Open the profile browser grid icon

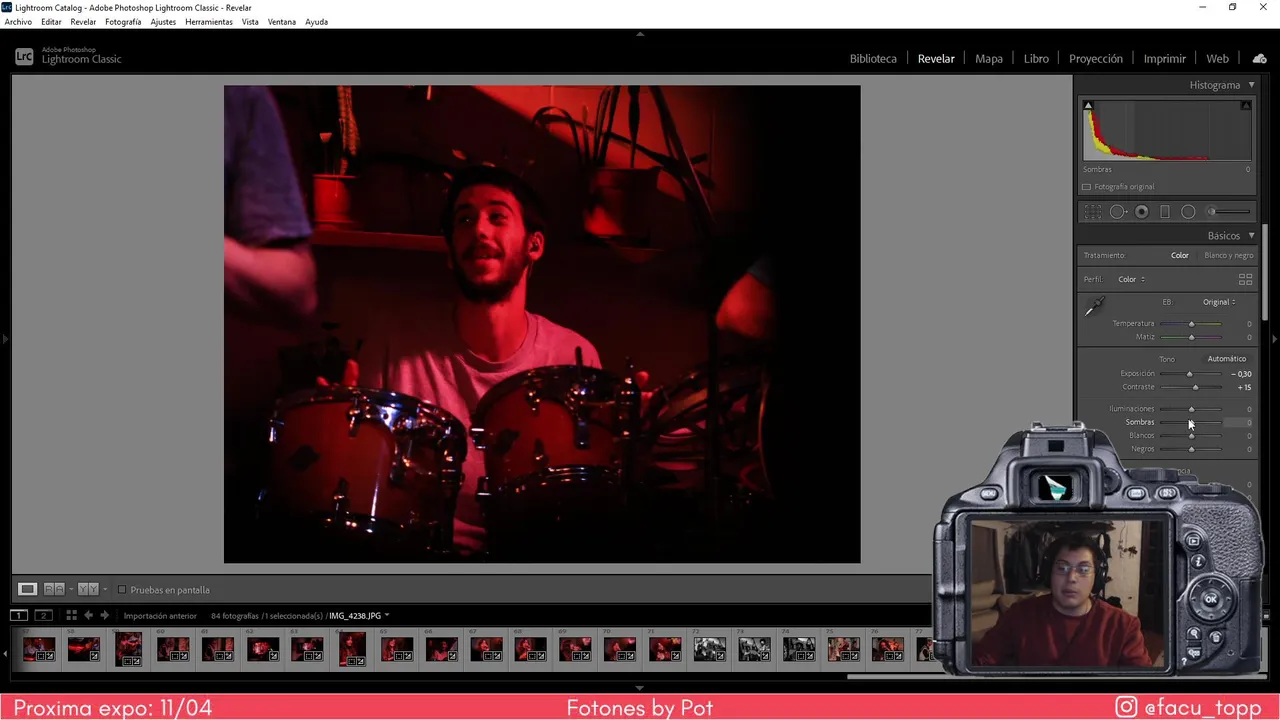coord(1245,279)
